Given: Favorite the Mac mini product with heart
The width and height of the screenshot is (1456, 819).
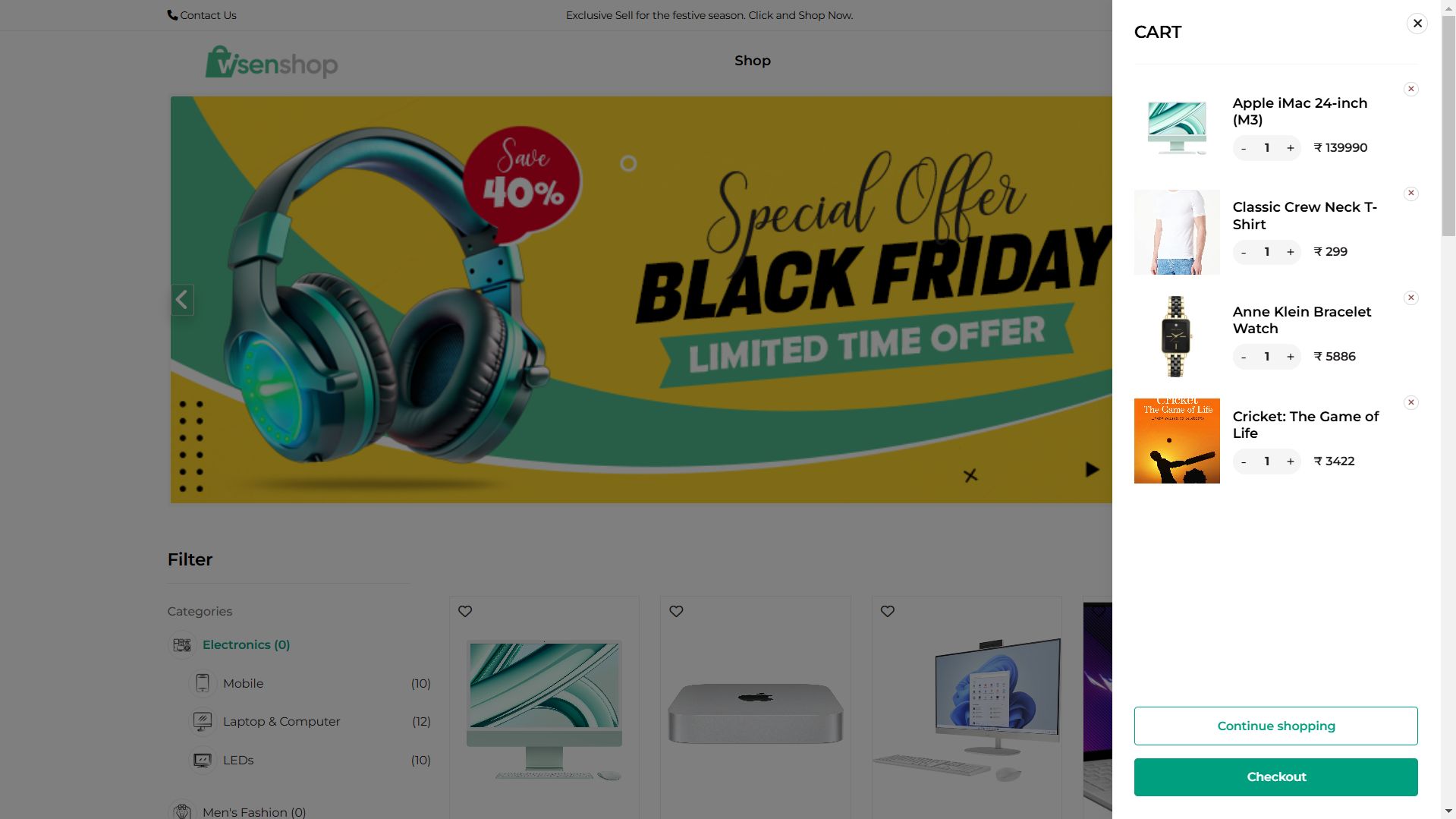Looking at the screenshot, I should (676, 611).
